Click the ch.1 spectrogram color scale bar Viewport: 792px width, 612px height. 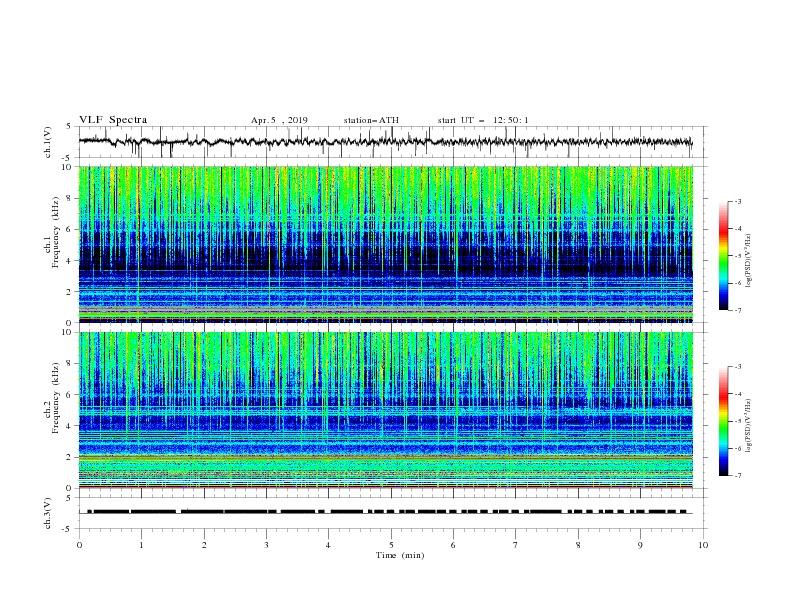(x=724, y=256)
